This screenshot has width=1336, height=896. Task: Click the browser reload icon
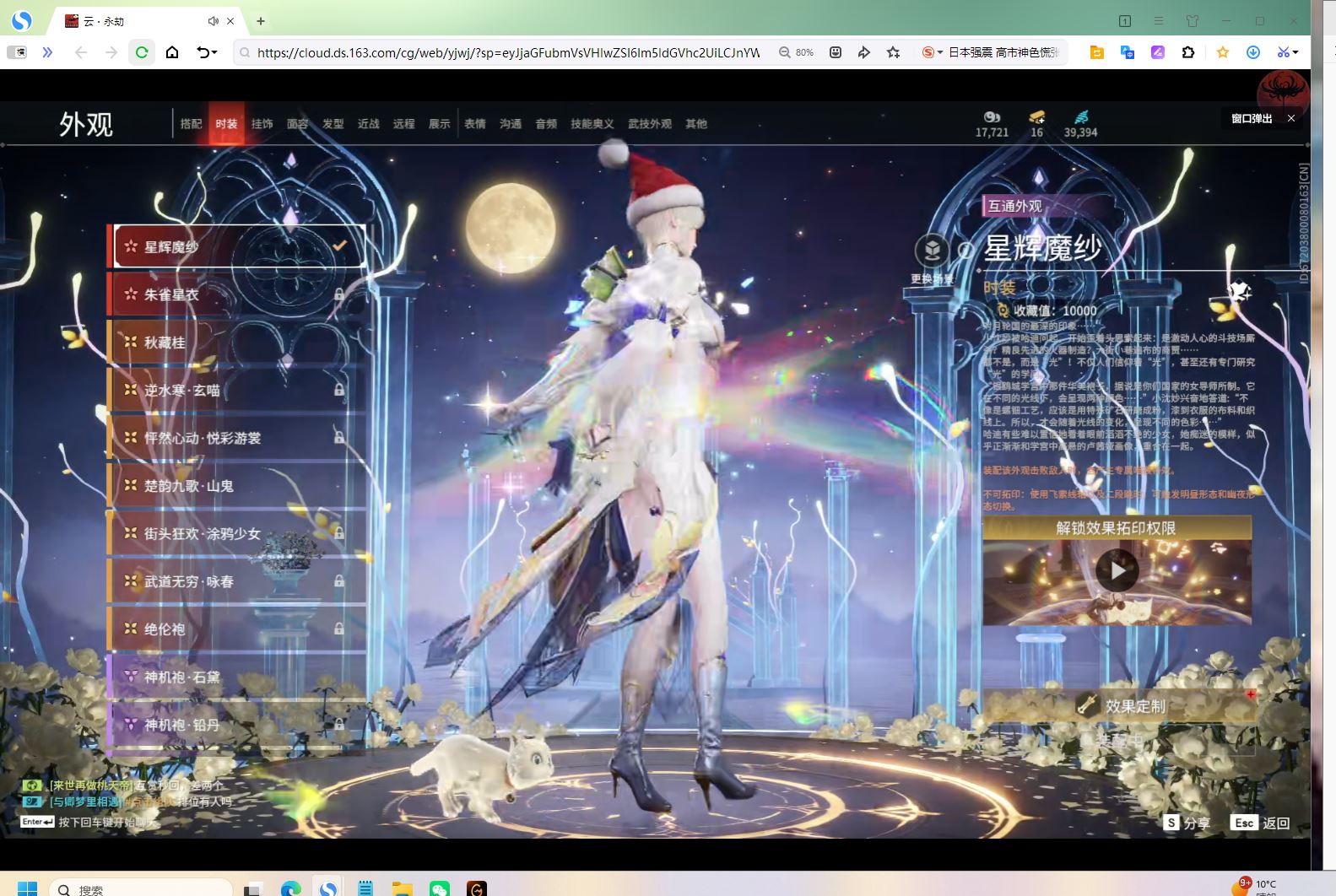[142, 52]
